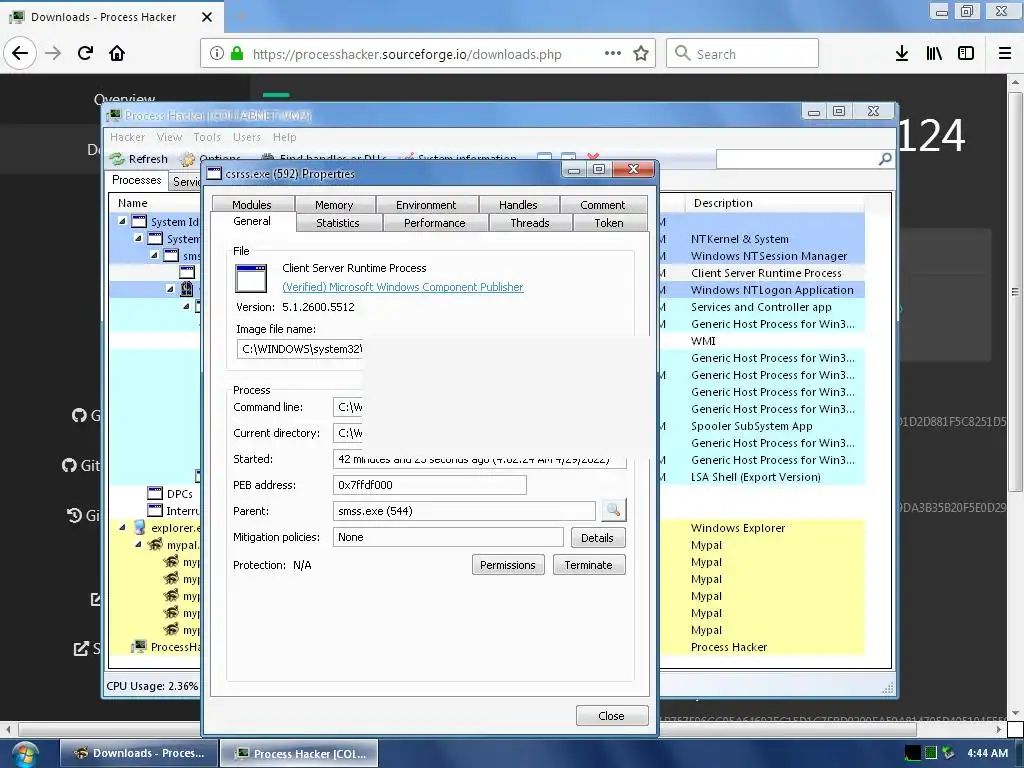
Task: Click the Parent smss.exe (544) field
Action: click(464, 511)
